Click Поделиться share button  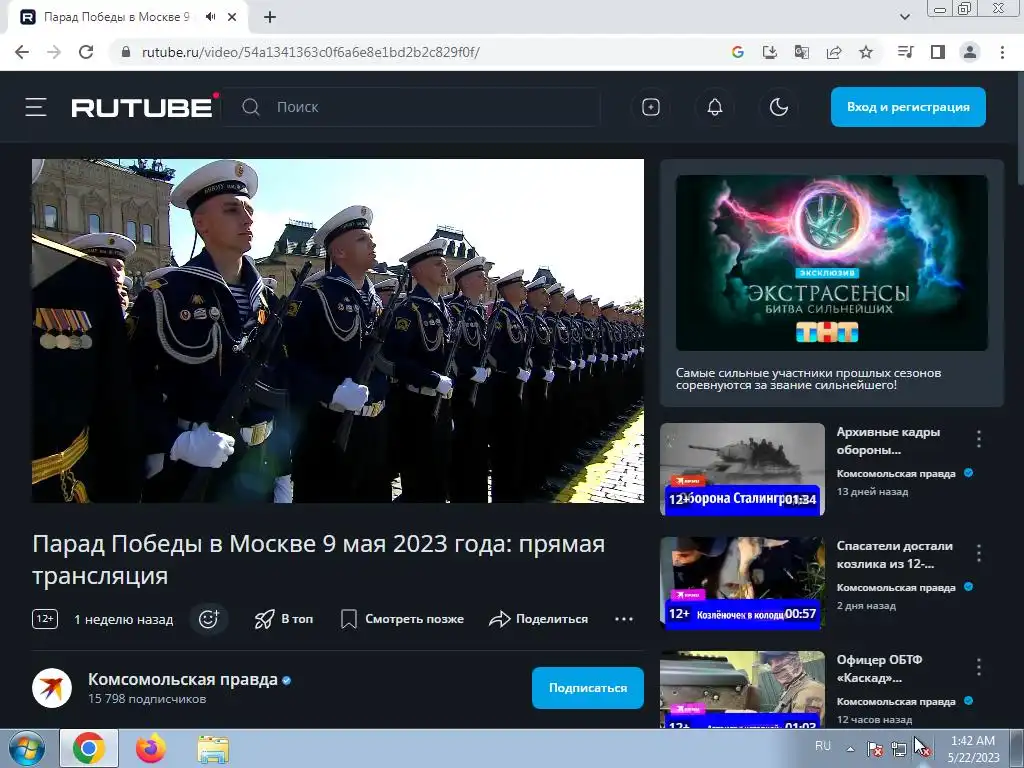539,618
